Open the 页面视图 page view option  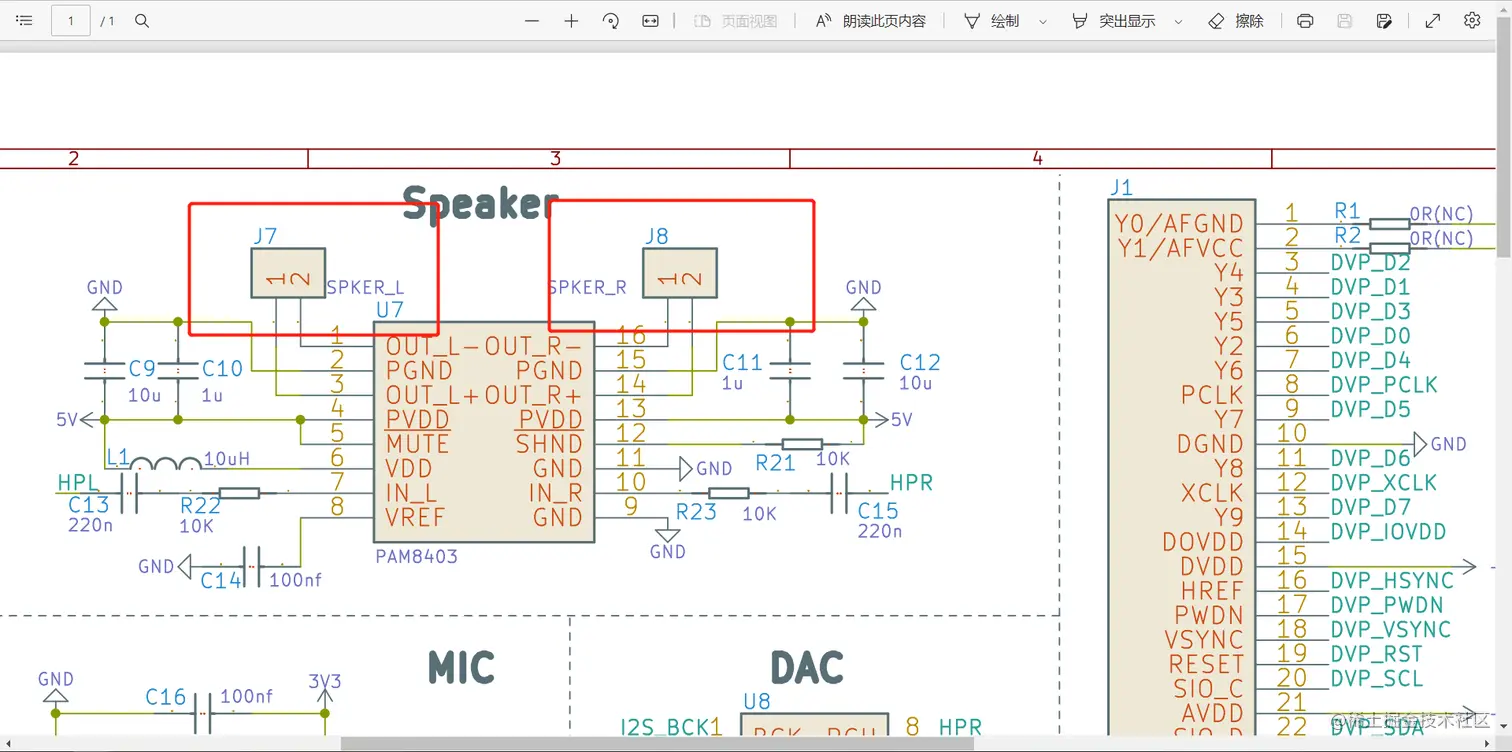click(x=736, y=21)
